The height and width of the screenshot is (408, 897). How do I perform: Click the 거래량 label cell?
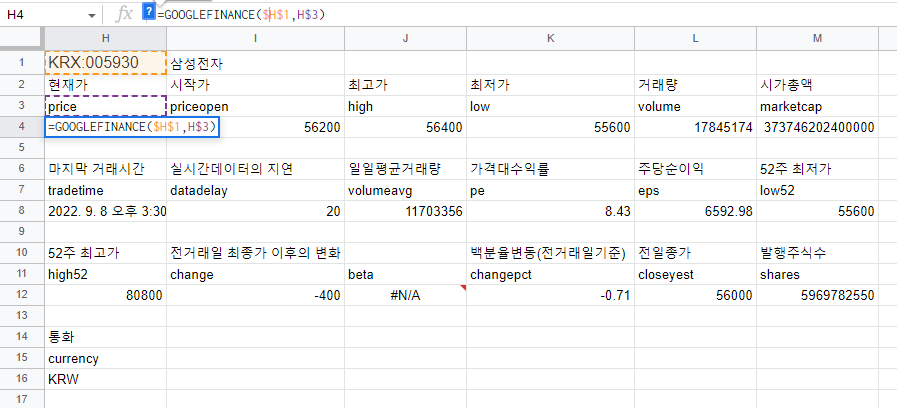[695, 85]
